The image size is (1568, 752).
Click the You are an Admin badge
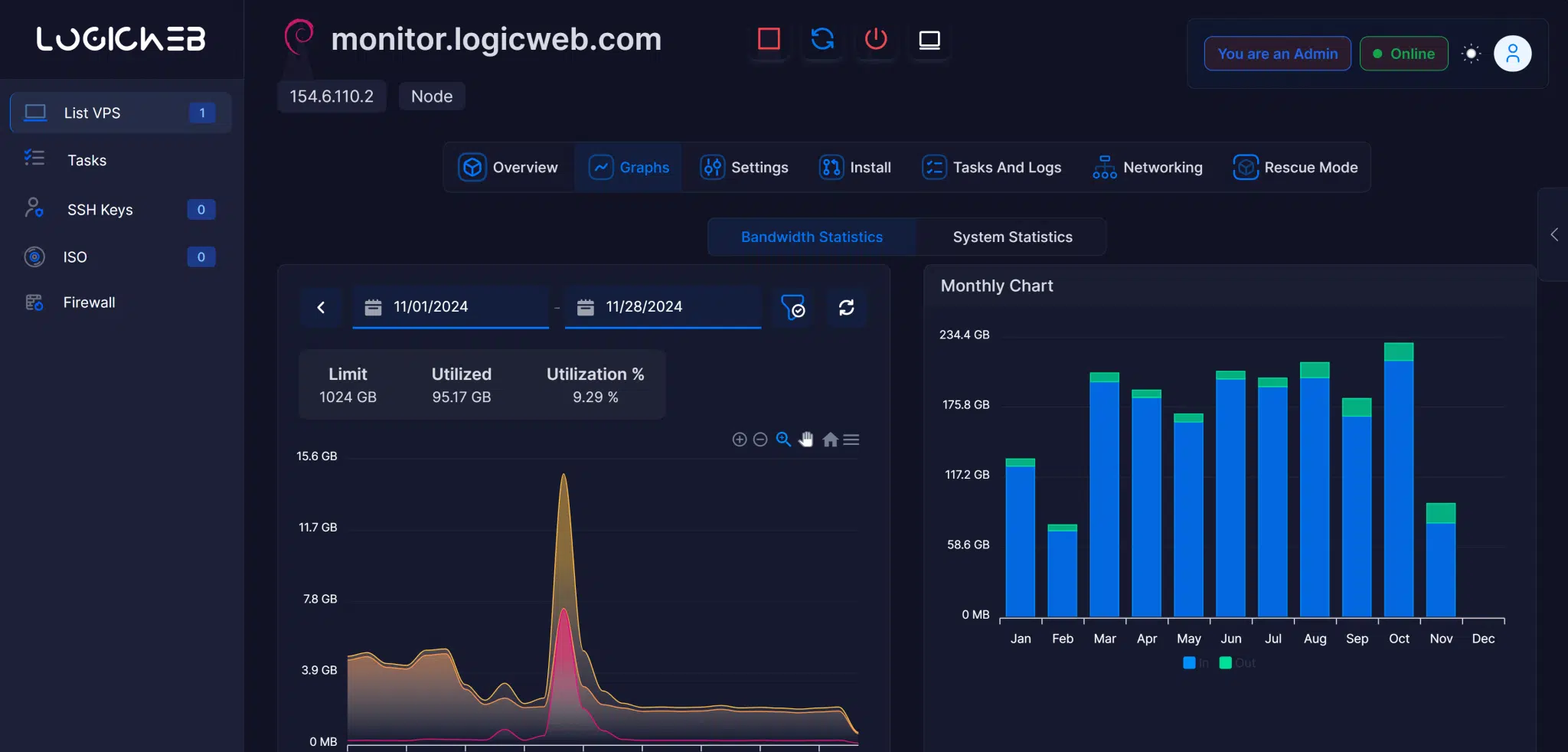1278,54
